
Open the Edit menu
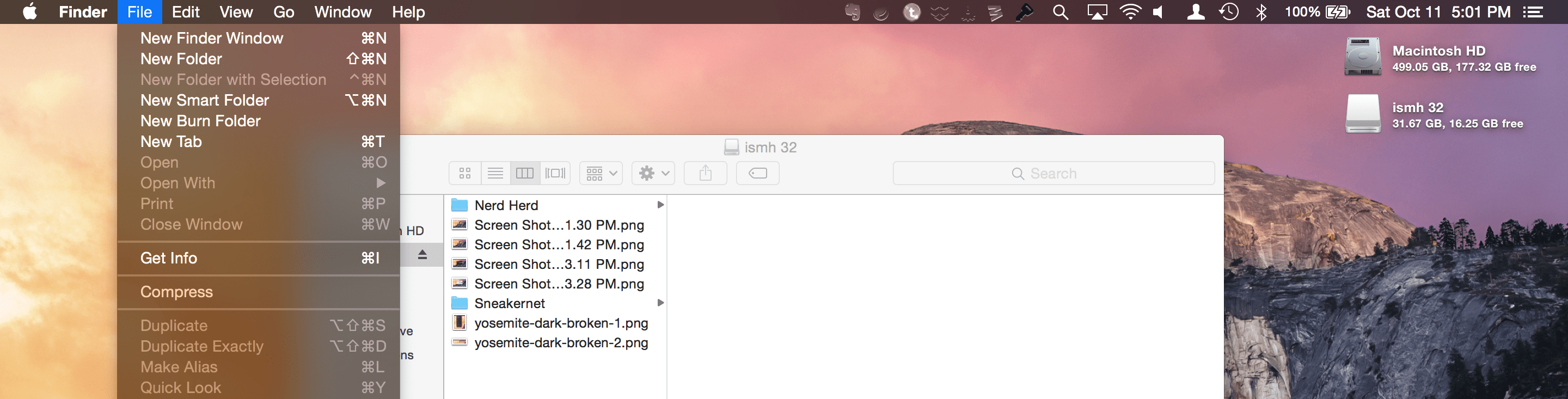(x=186, y=12)
